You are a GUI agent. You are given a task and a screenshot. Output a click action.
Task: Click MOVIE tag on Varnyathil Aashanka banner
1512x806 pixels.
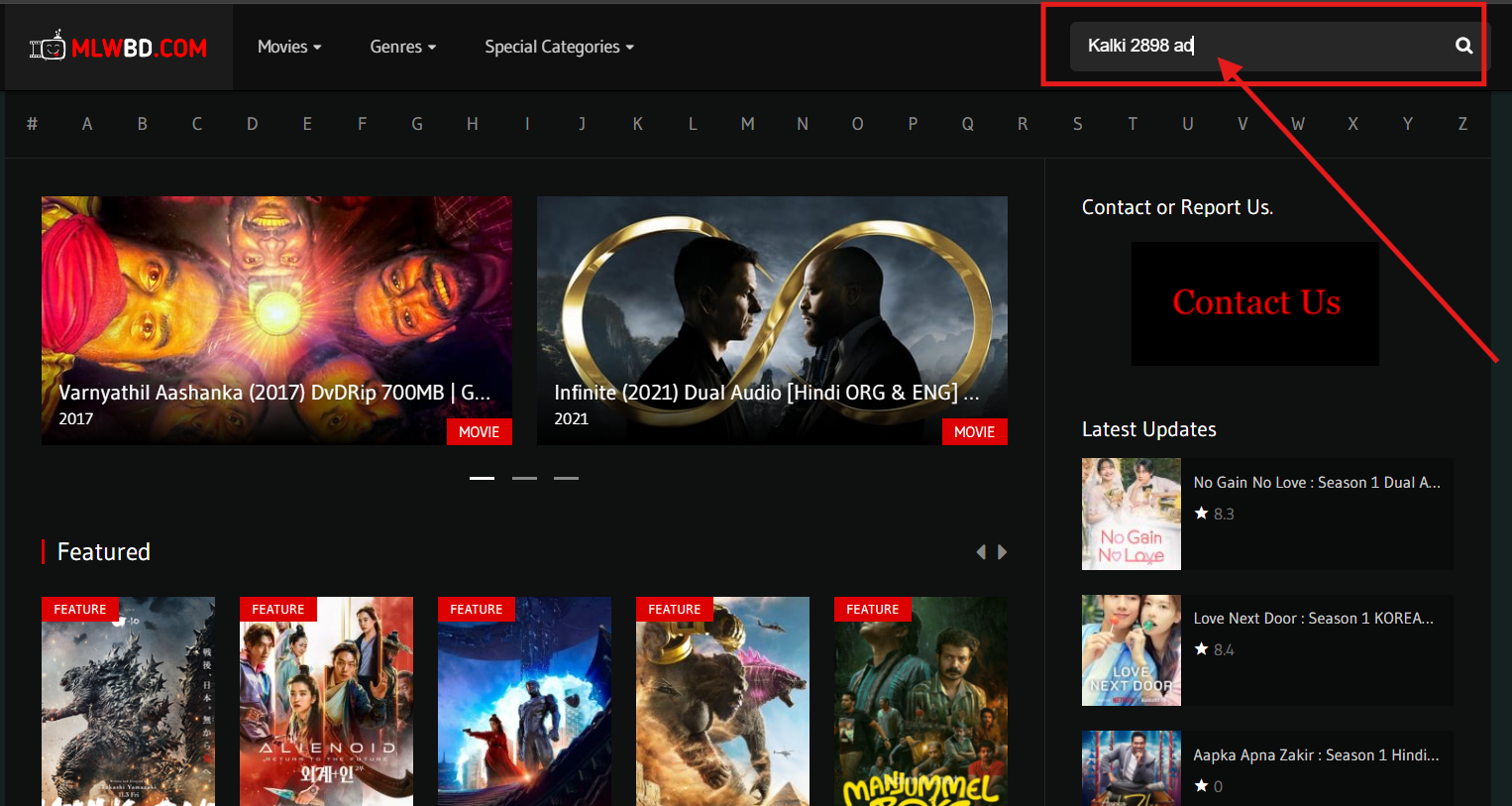[x=480, y=432]
